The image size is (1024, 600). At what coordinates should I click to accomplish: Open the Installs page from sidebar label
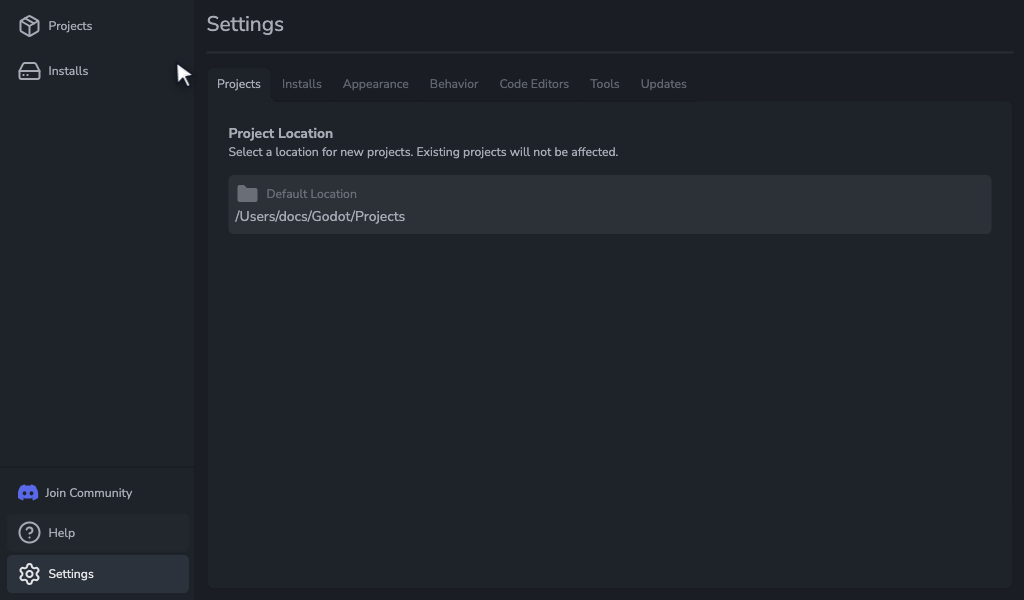click(68, 71)
